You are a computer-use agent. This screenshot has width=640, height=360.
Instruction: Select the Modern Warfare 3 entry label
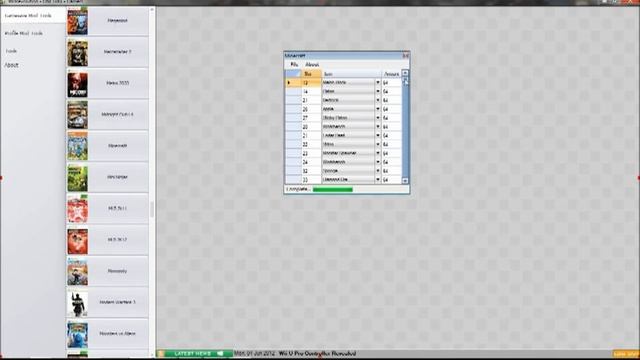(117, 302)
